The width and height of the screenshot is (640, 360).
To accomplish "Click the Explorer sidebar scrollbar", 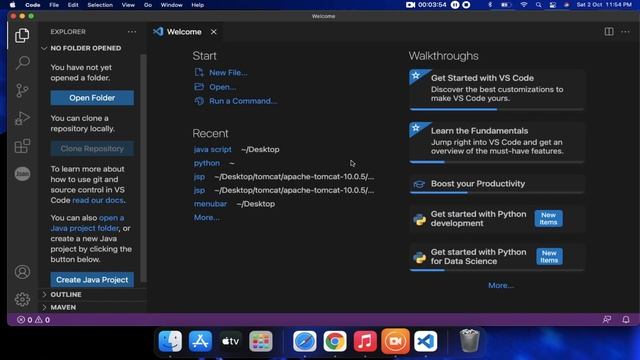I will click(143, 168).
